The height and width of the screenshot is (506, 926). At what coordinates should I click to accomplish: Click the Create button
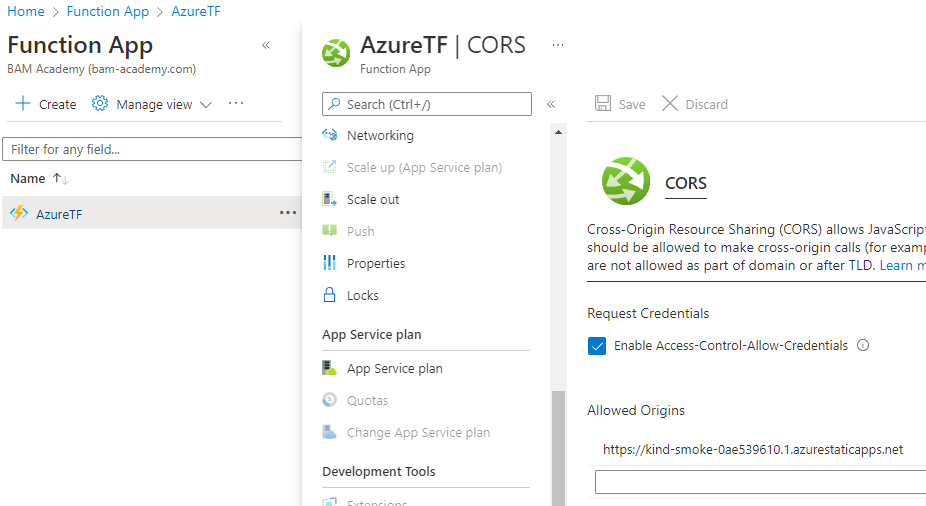coord(46,104)
